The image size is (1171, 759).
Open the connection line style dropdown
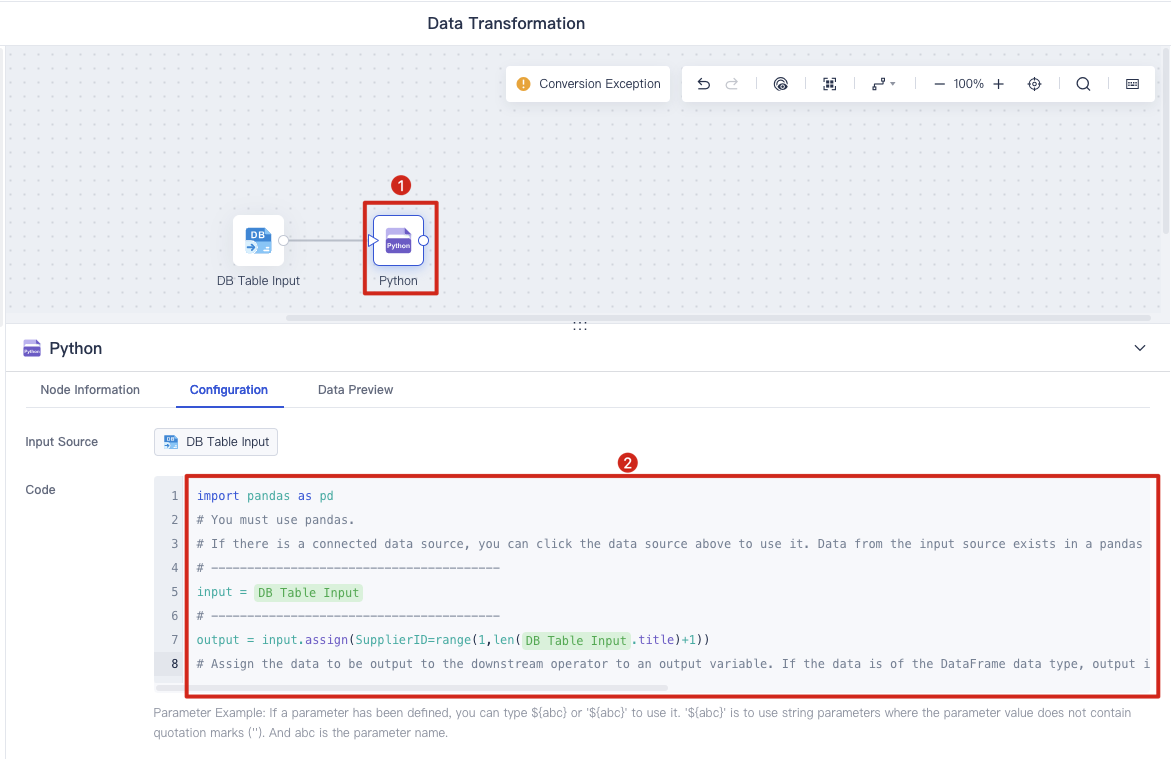click(883, 84)
